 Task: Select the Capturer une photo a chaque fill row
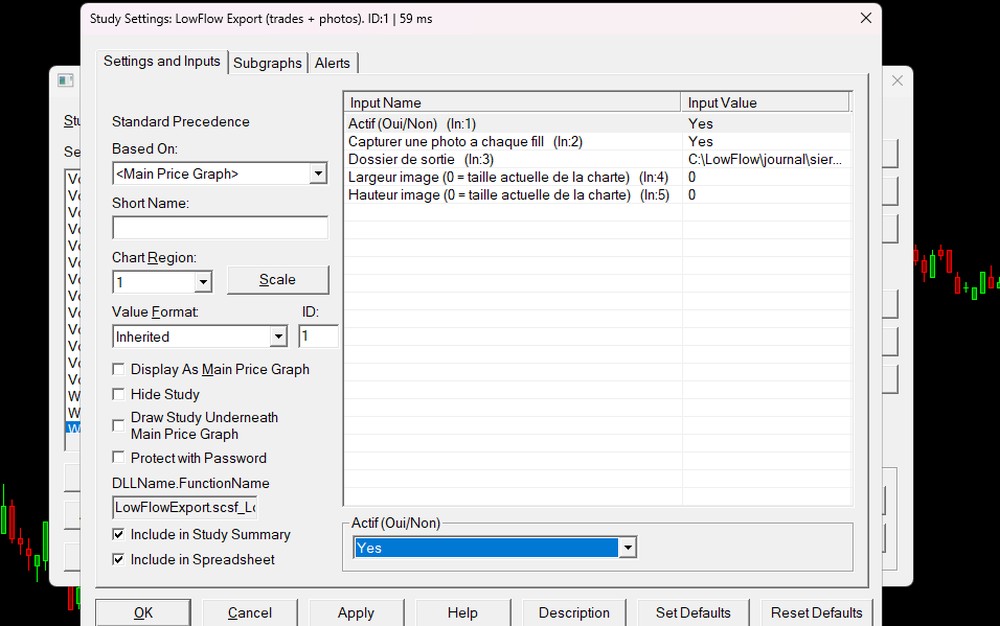598,142
